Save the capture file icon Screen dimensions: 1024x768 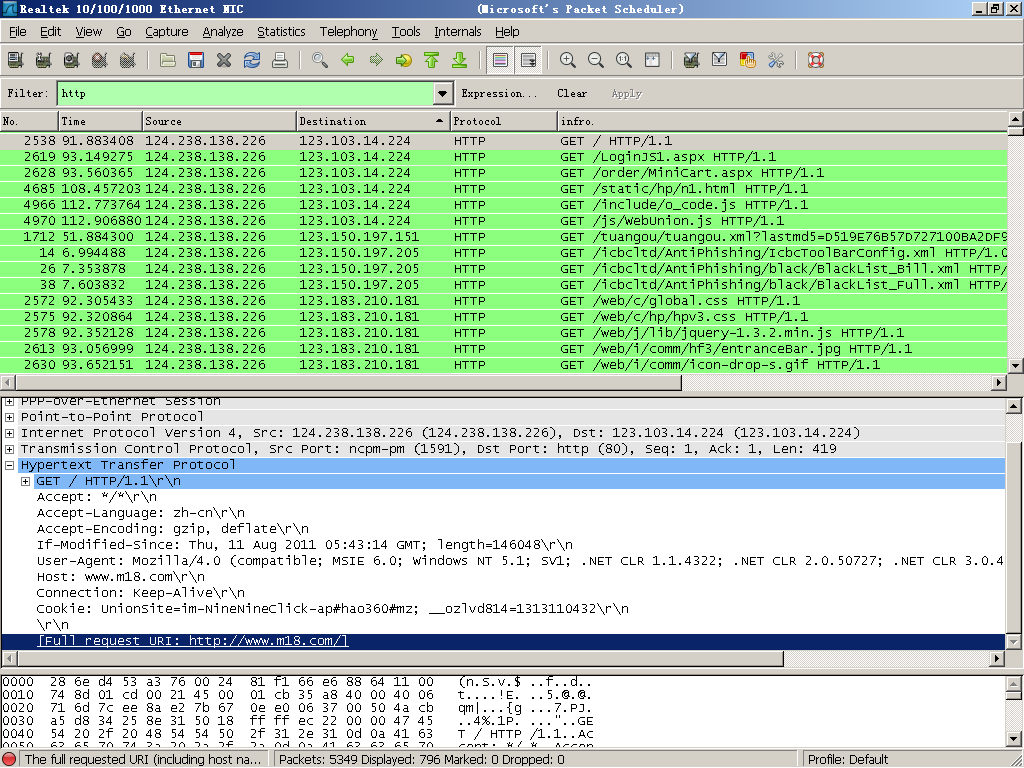[196, 60]
